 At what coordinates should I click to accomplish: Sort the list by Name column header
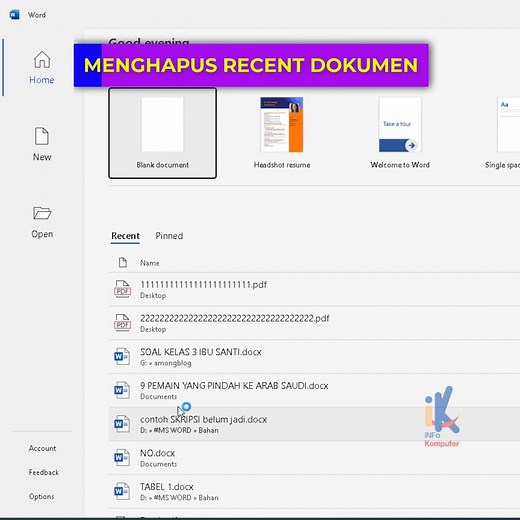(x=149, y=263)
